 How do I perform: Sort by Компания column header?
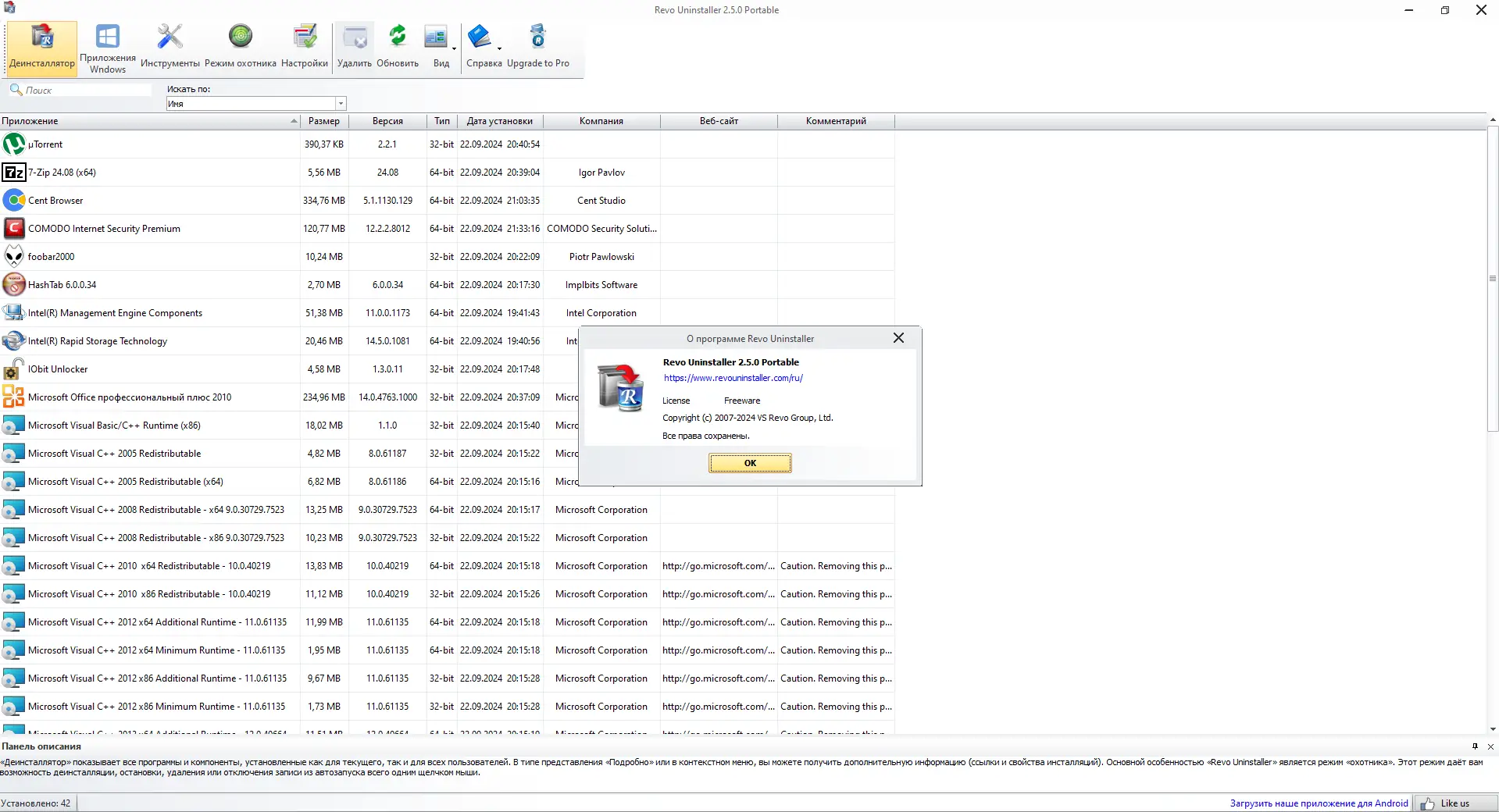601,121
